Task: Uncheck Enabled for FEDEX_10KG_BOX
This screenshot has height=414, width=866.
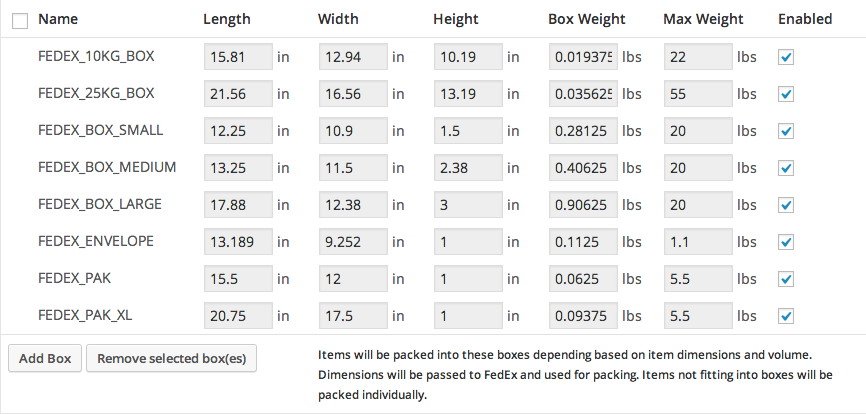Action: point(786,57)
